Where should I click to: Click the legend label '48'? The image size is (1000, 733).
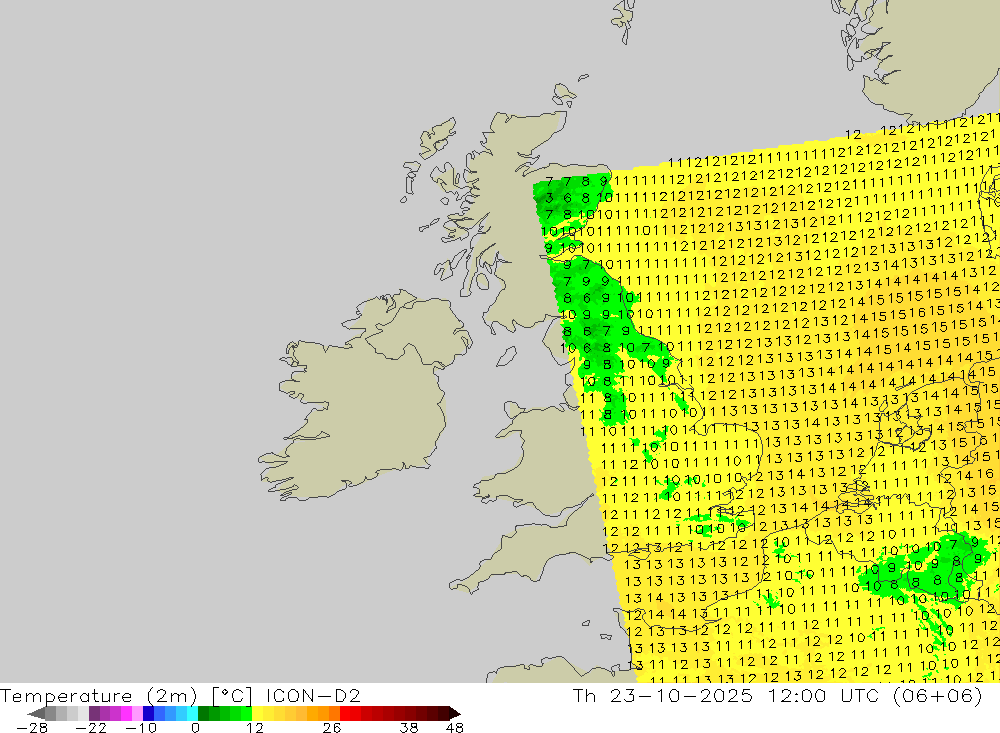pos(455,727)
